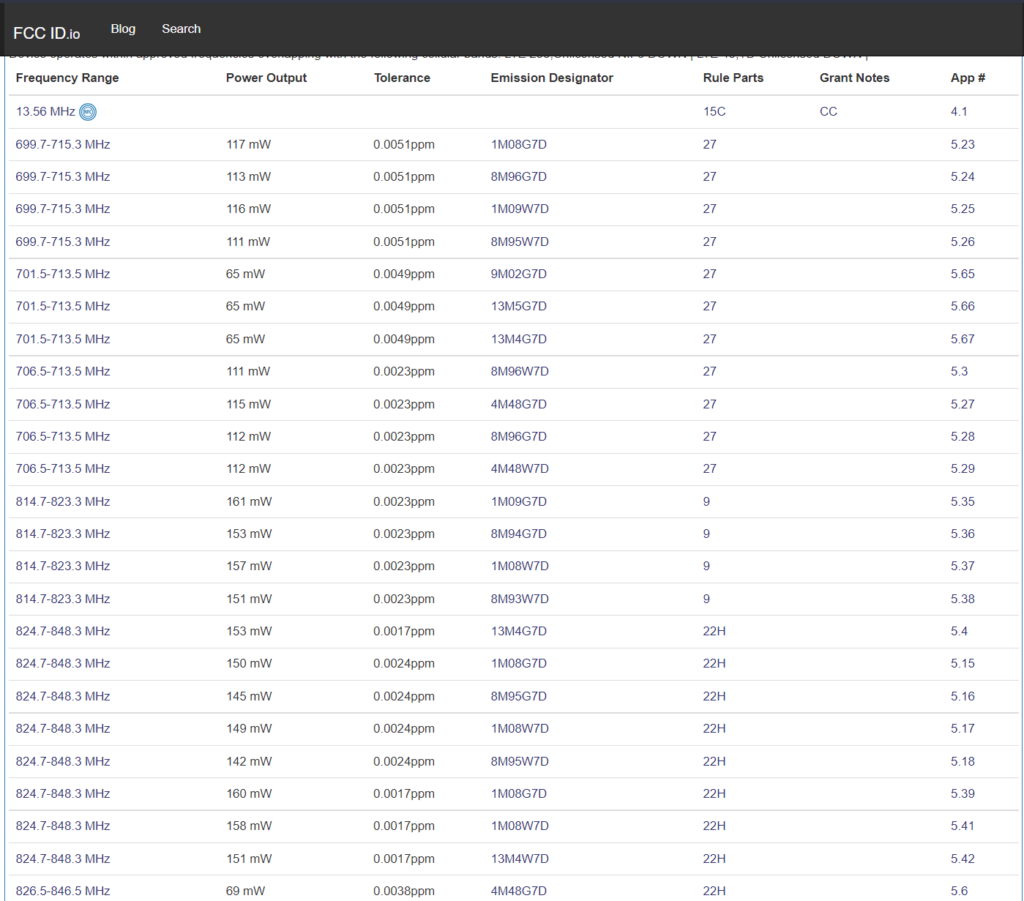Select emission designator 8M95G7D
Screen dimensions: 1024x901
519,696
